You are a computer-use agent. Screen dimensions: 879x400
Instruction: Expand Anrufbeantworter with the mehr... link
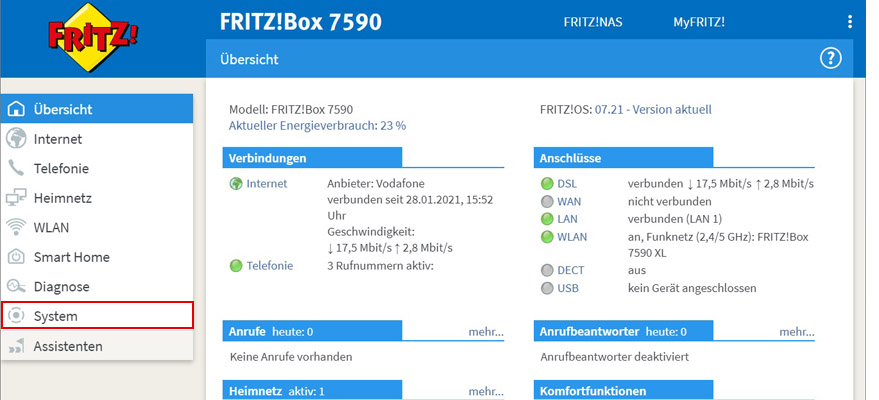[x=796, y=331]
